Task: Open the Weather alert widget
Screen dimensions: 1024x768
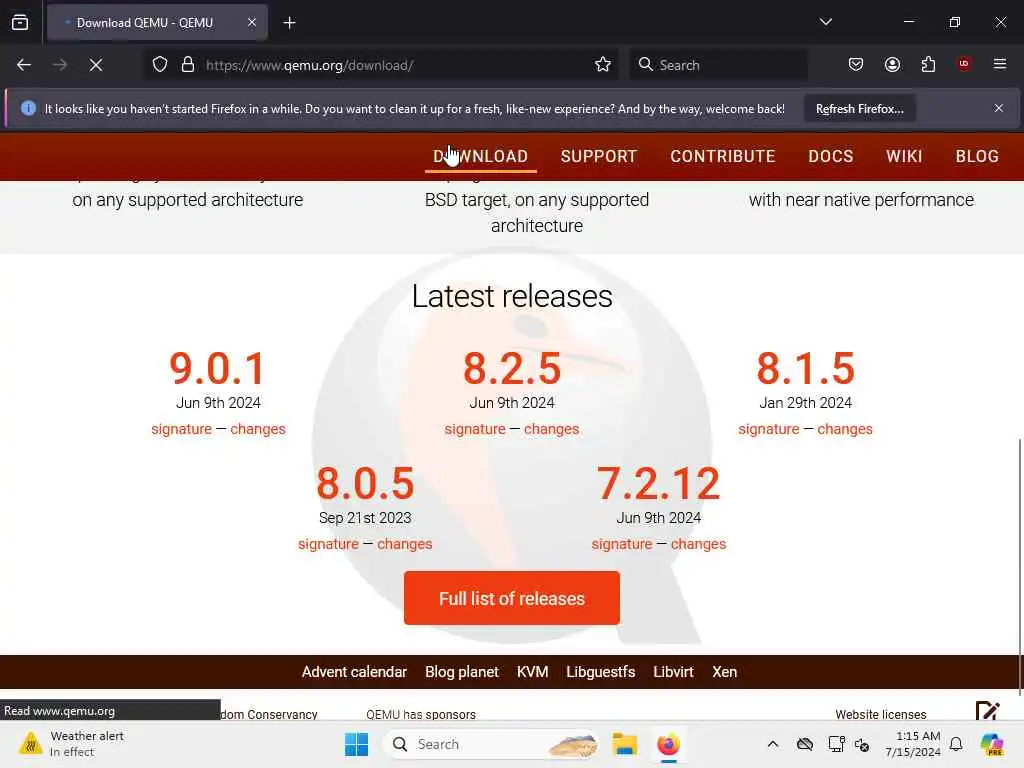Action: 71,744
